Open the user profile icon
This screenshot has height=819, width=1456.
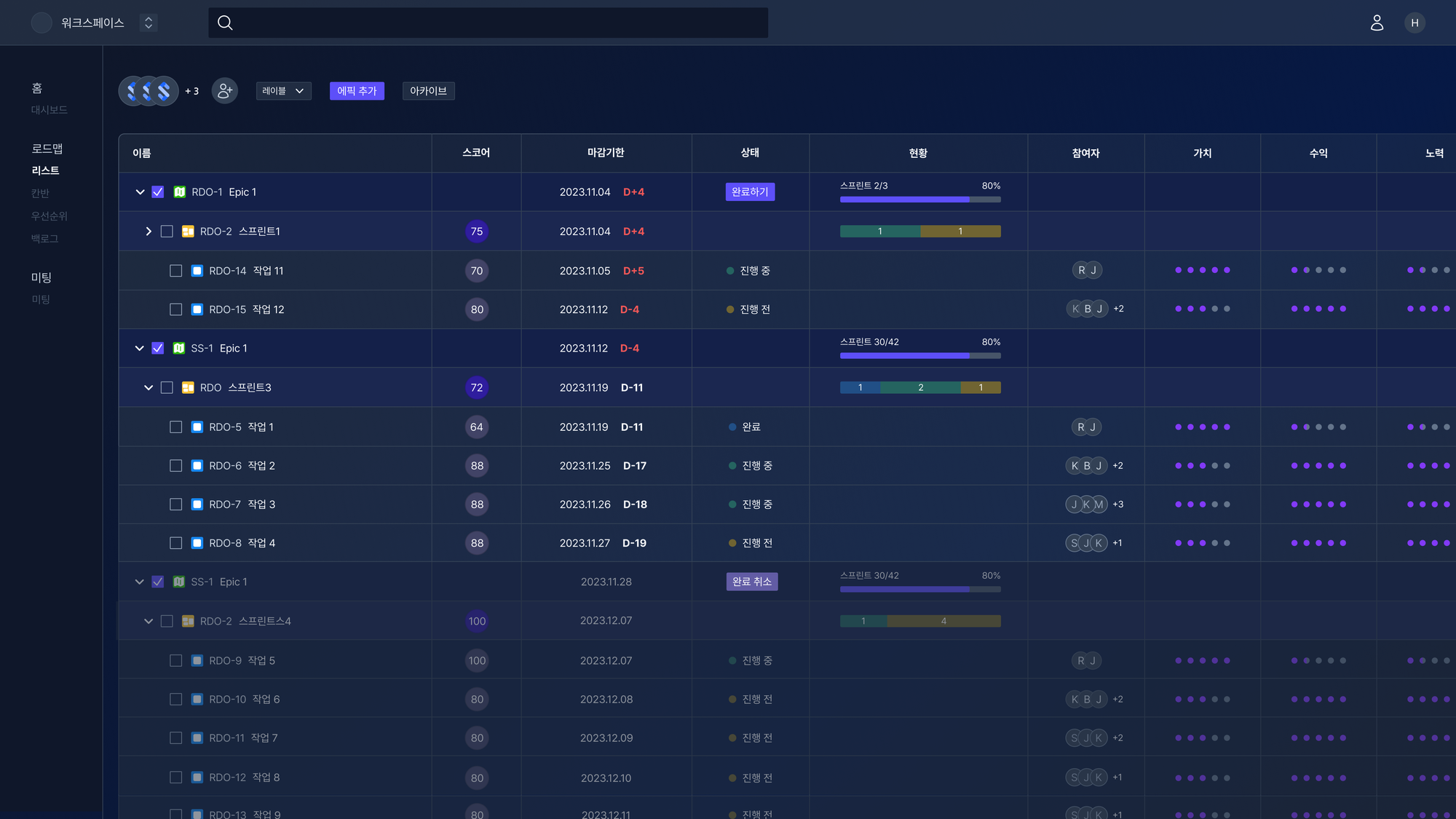[1377, 23]
